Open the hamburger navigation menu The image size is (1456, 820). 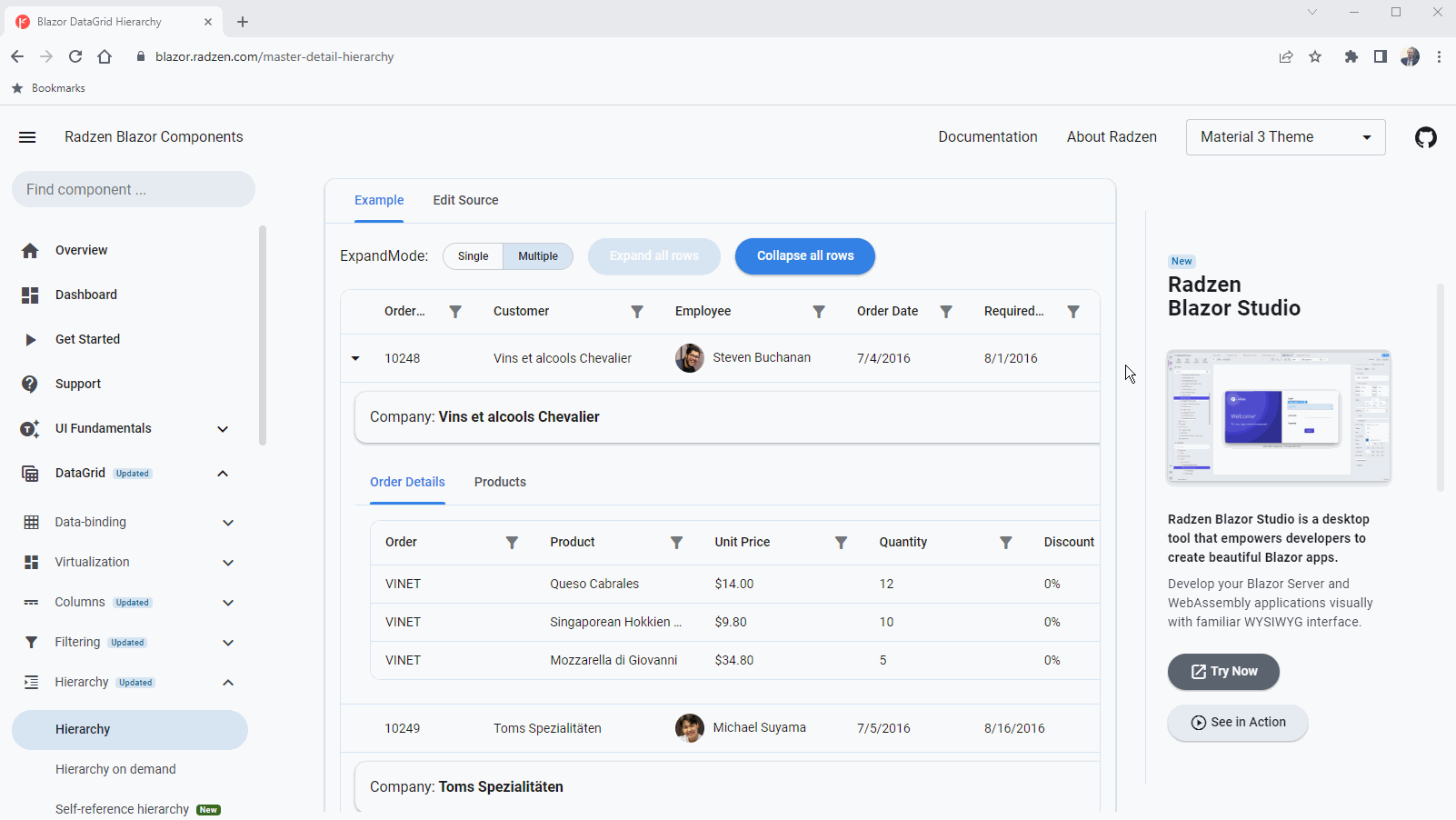point(27,137)
